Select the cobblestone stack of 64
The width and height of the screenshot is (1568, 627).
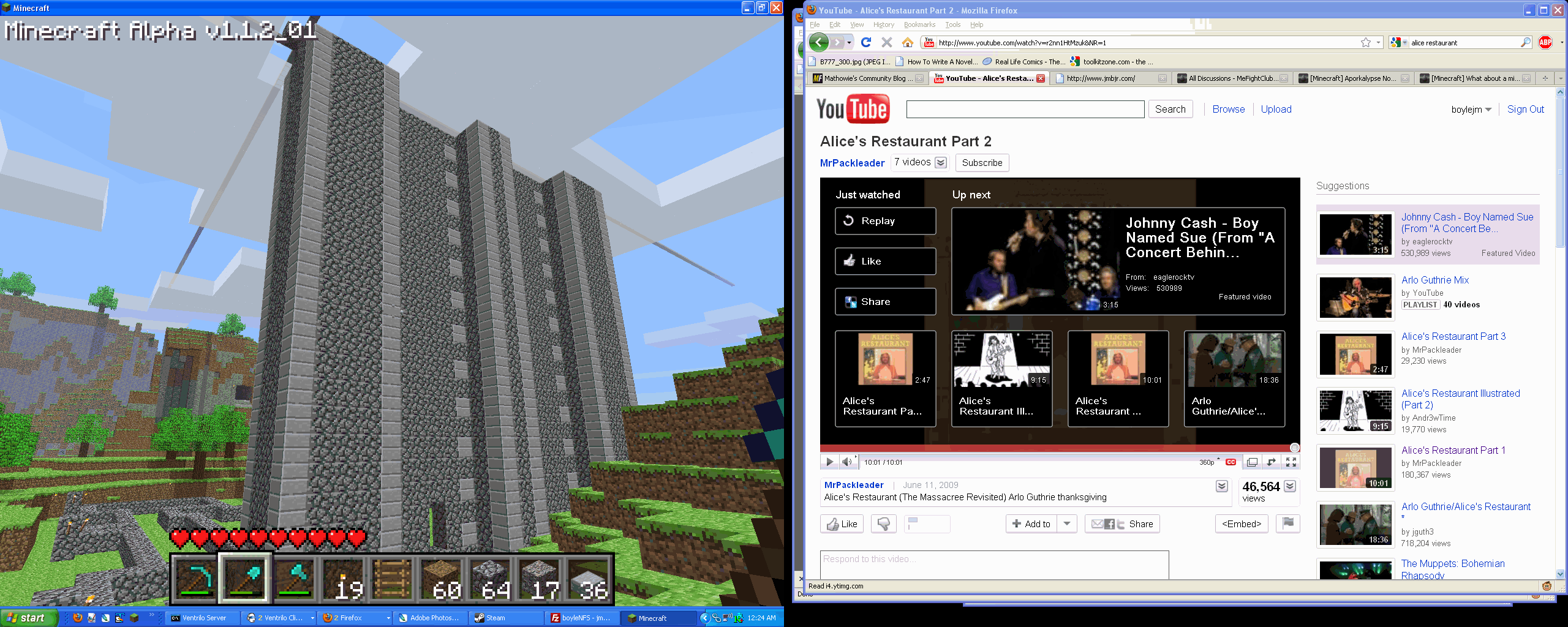point(491,580)
